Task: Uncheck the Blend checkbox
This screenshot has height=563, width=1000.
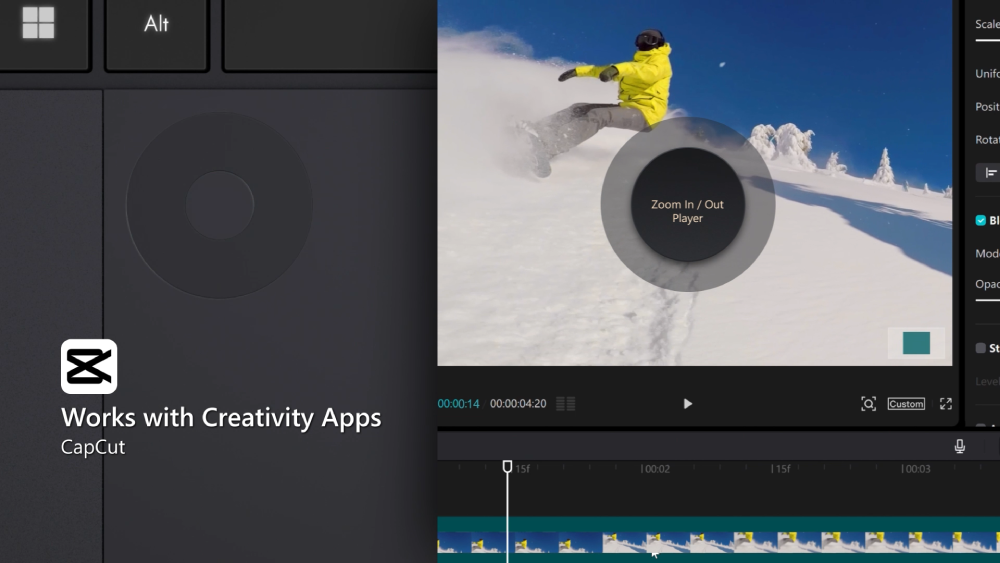Action: [981, 221]
